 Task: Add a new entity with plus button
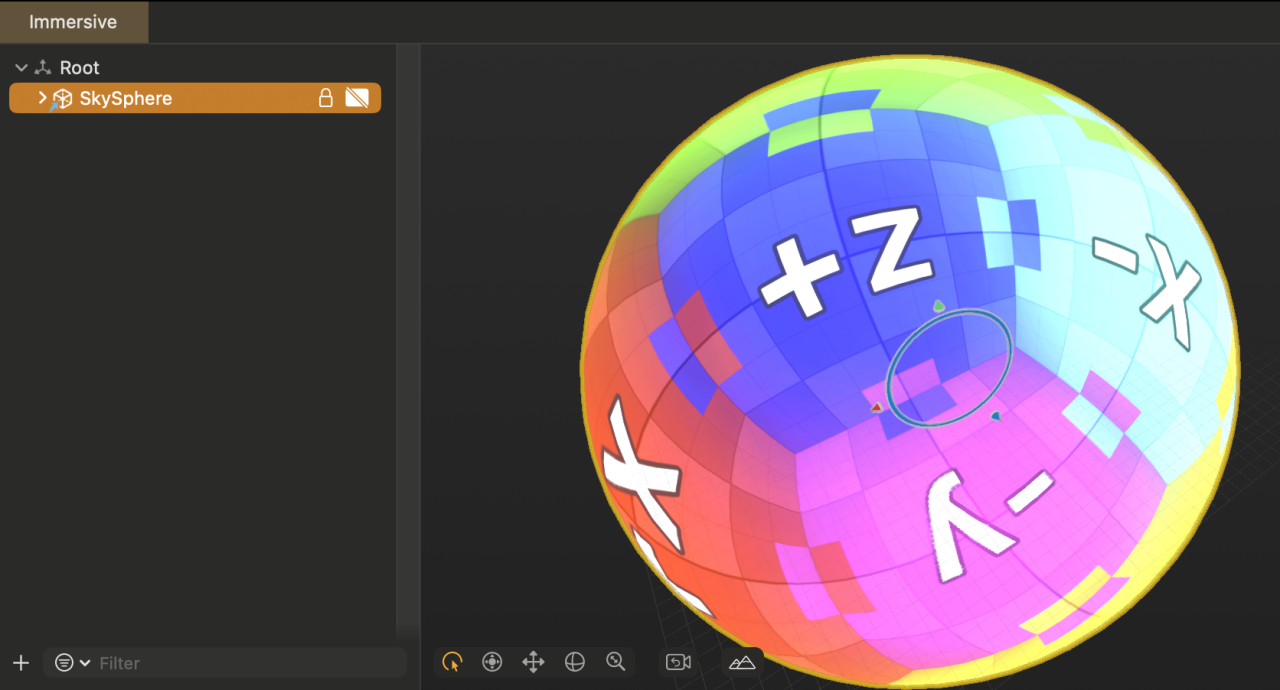(x=21, y=663)
